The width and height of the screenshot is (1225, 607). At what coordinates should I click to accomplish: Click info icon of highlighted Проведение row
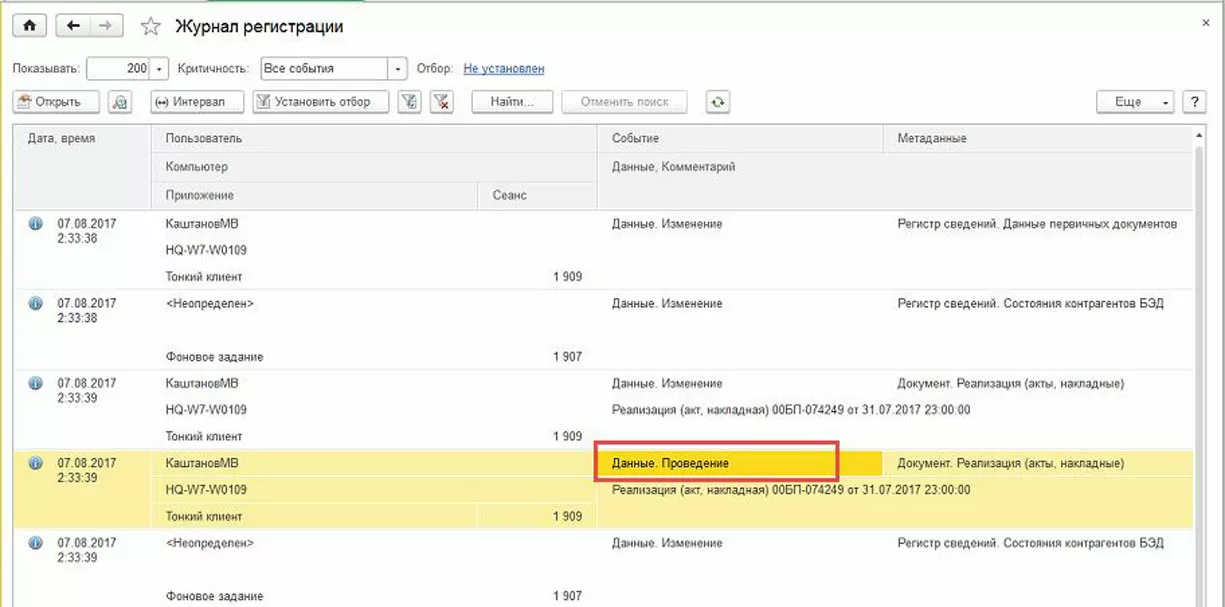point(36,463)
